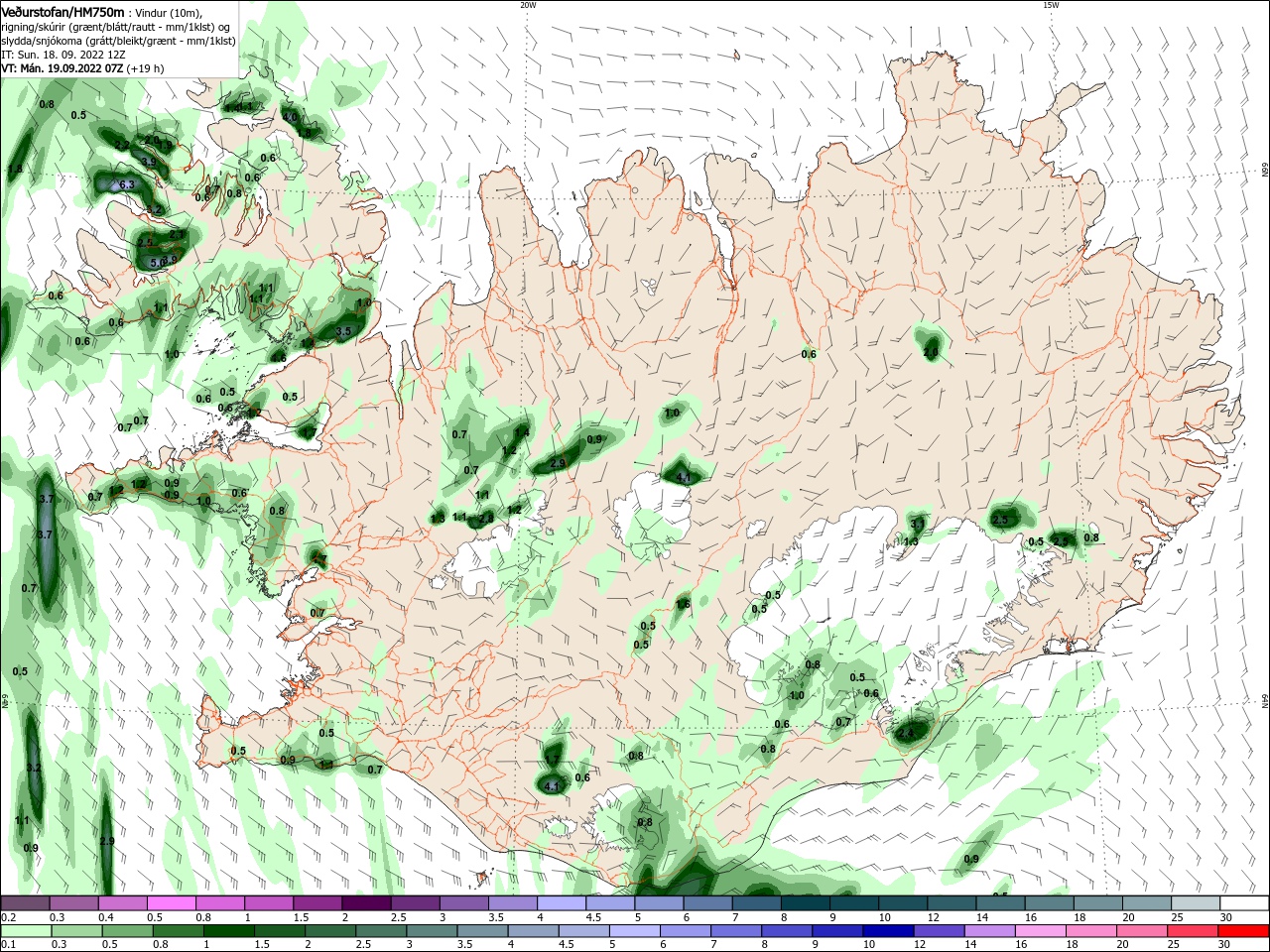Screen dimensions: 1270x952
Task: Pick the bright pink snow swatch at 0.5
Action: coord(171,903)
